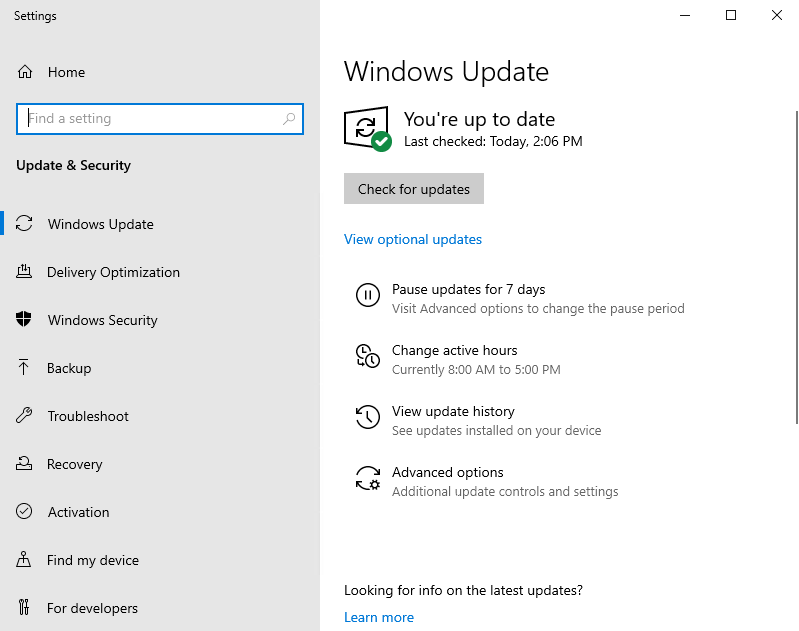The image size is (799, 631).
Task: Click the Update & Security heading
Action: (73, 165)
